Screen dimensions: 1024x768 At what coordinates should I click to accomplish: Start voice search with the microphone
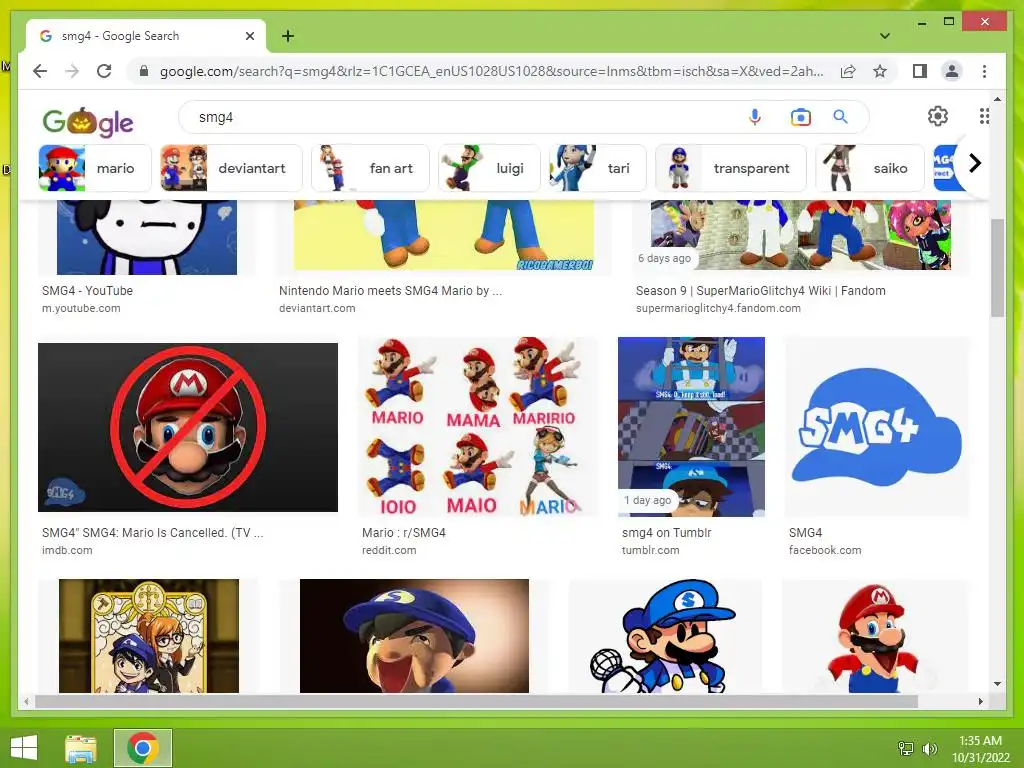click(755, 117)
